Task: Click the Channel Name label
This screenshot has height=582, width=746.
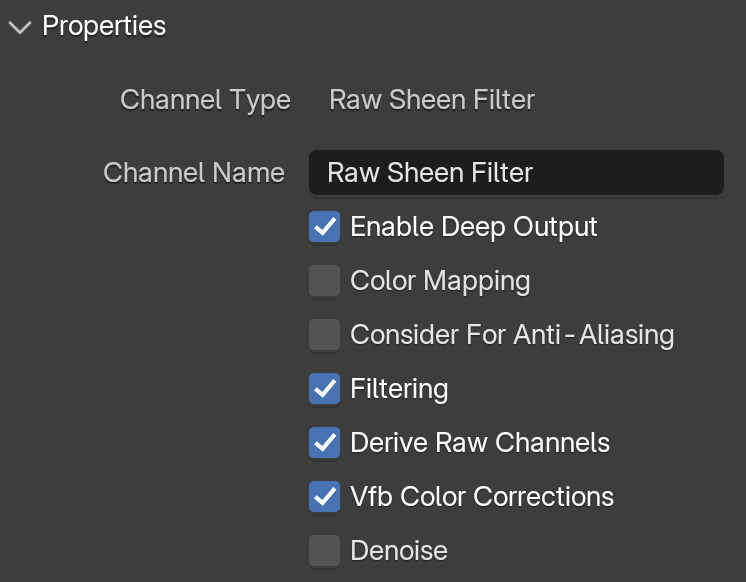Action: (194, 172)
